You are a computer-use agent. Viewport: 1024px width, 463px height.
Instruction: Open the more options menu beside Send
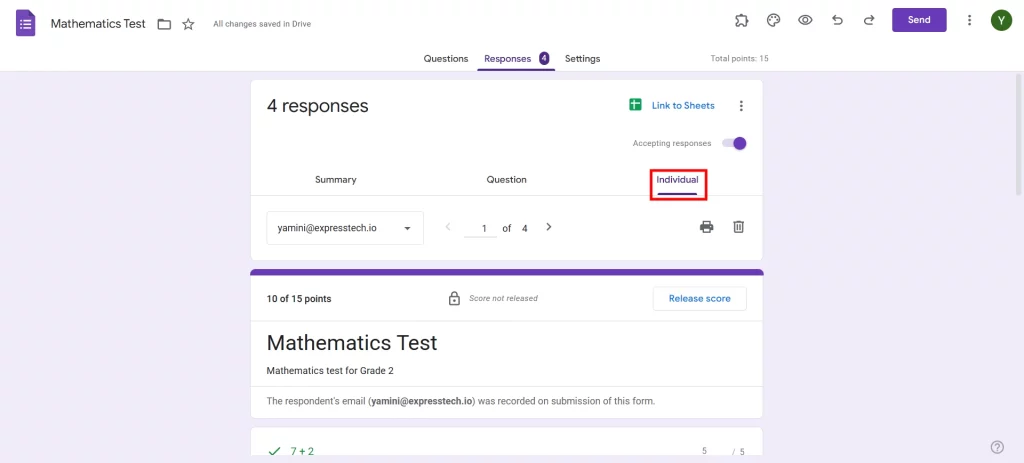(x=969, y=20)
